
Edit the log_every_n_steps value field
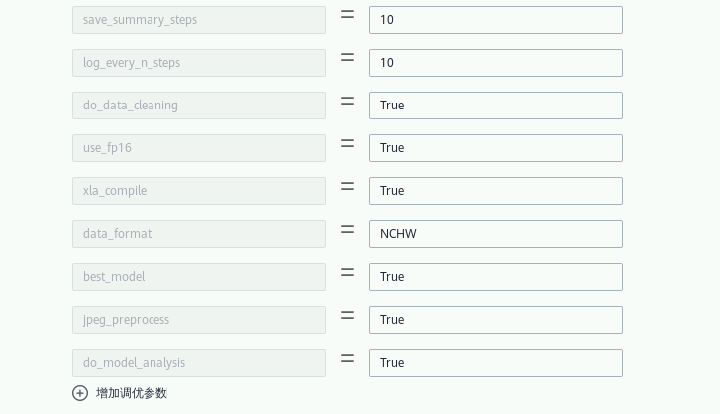[x=495, y=63]
